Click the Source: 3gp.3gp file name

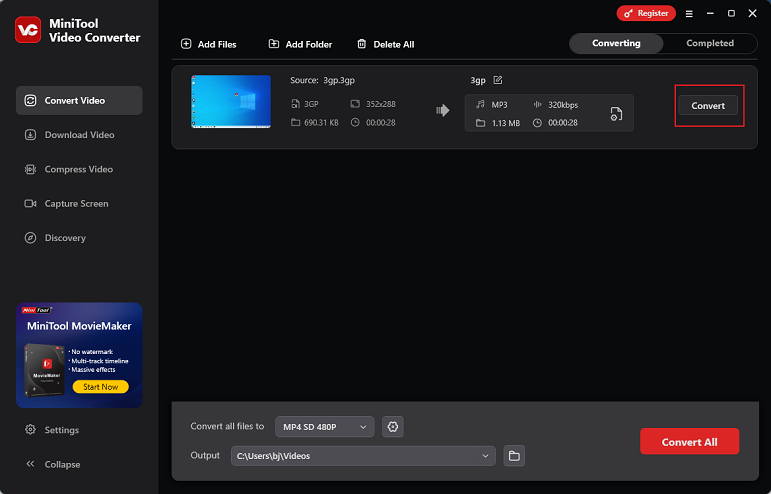(x=323, y=80)
